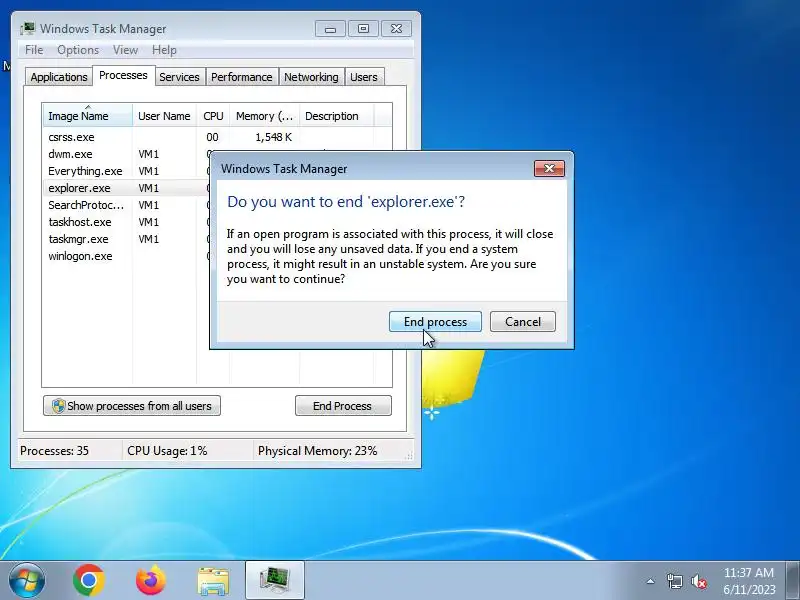Open the View menu
The image size is (800, 600).
(x=126, y=50)
